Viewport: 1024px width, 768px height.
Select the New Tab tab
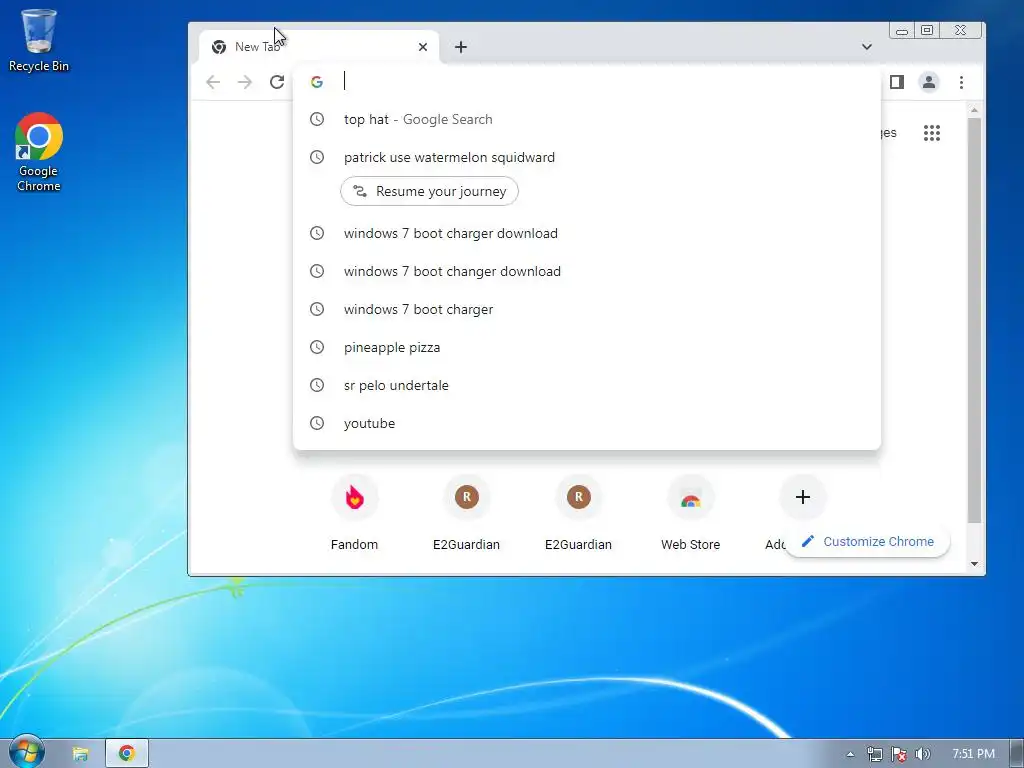coord(319,47)
